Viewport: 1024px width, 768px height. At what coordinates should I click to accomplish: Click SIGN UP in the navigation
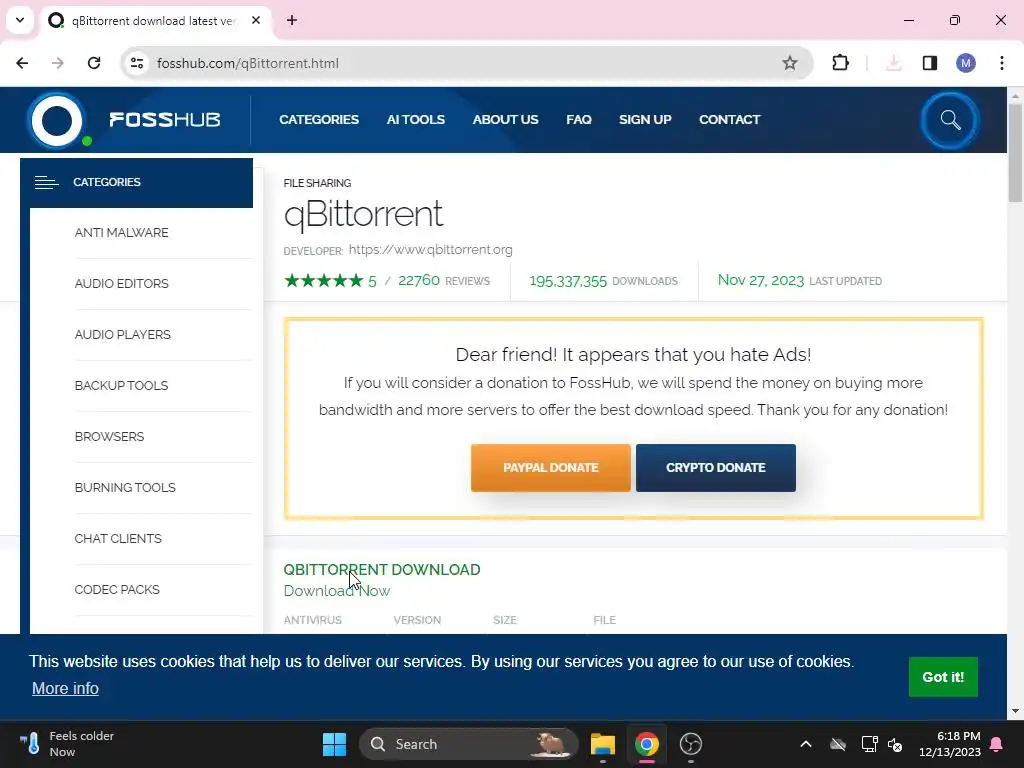(x=645, y=120)
